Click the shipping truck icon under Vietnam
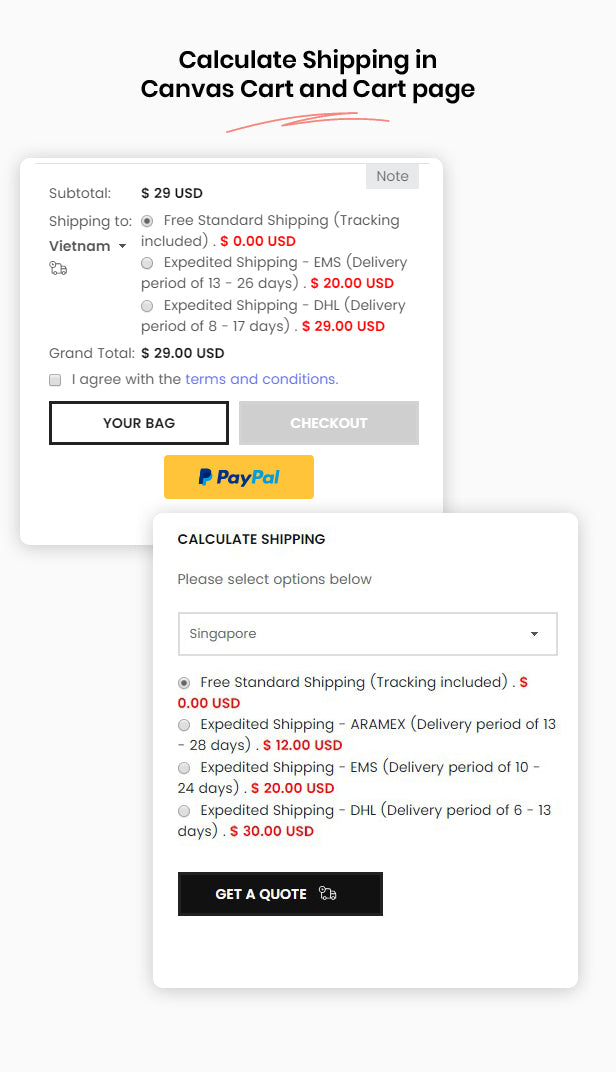The height and width of the screenshot is (1072, 616). point(58,269)
